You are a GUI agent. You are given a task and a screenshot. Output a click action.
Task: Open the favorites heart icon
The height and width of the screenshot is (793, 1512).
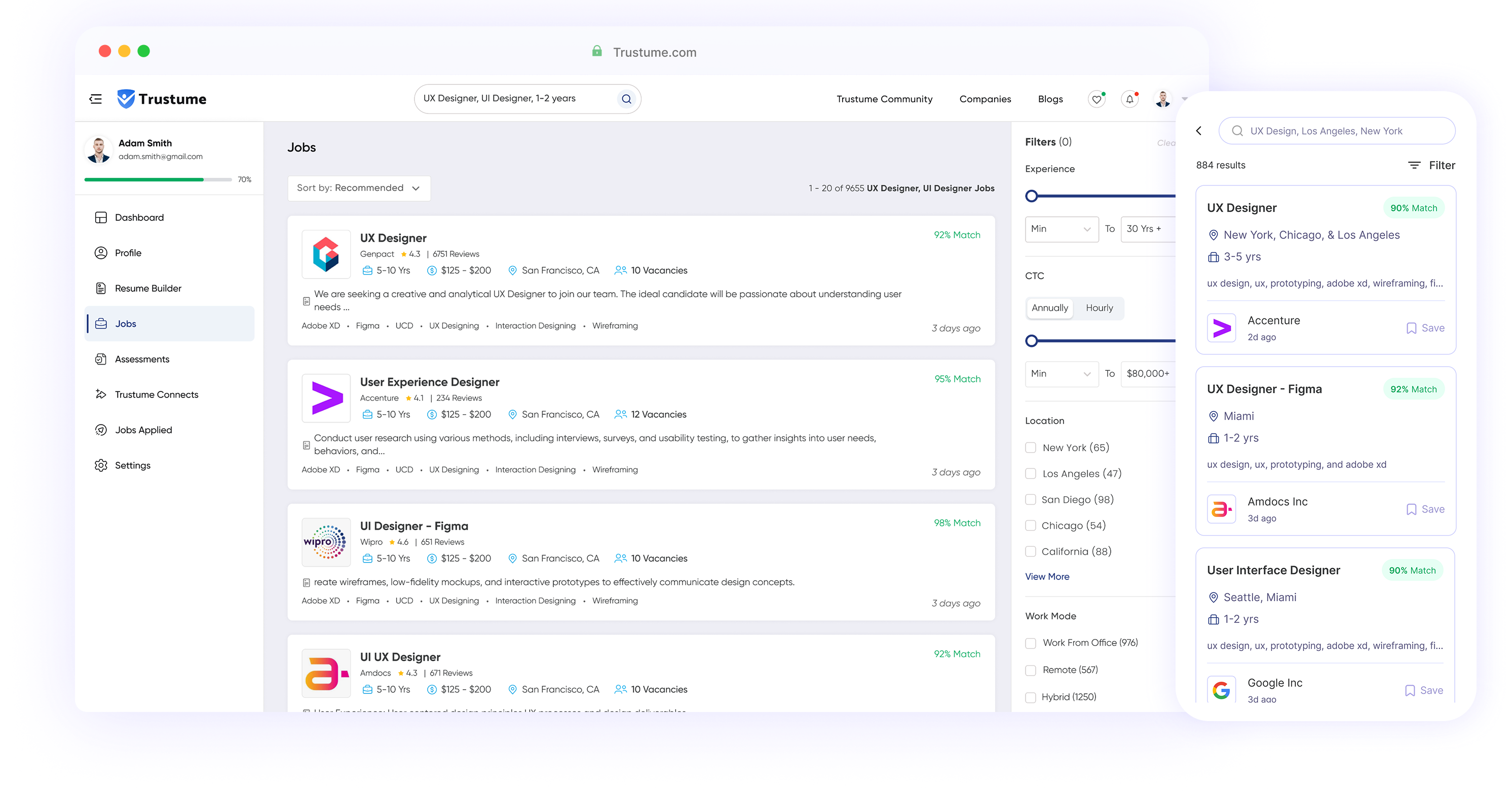(1096, 100)
